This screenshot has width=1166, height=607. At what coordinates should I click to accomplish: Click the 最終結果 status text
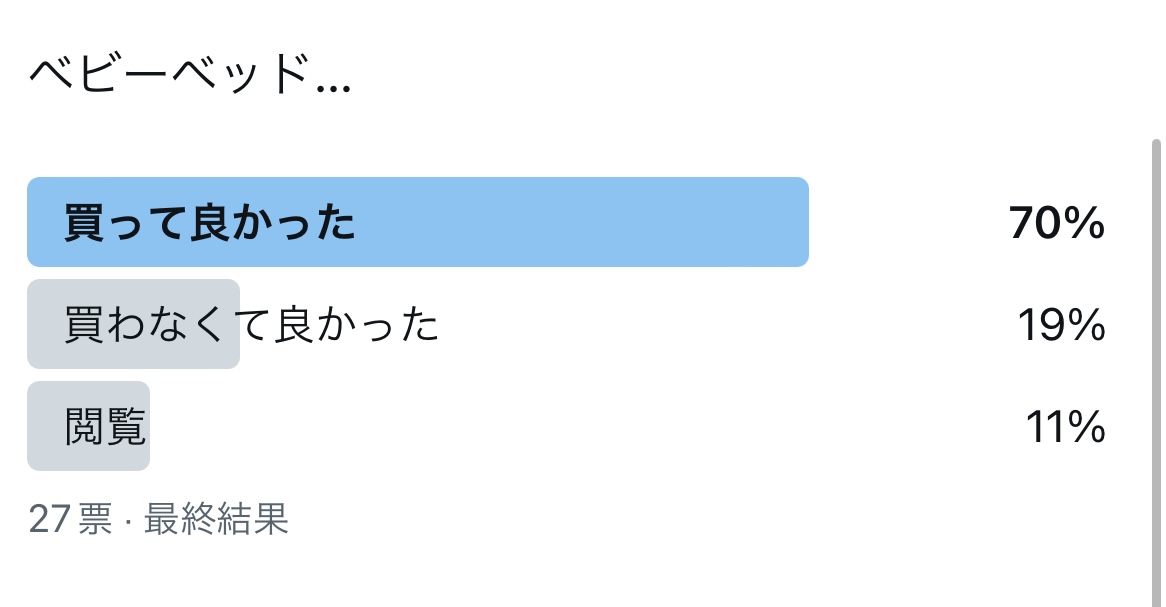[216, 520]
